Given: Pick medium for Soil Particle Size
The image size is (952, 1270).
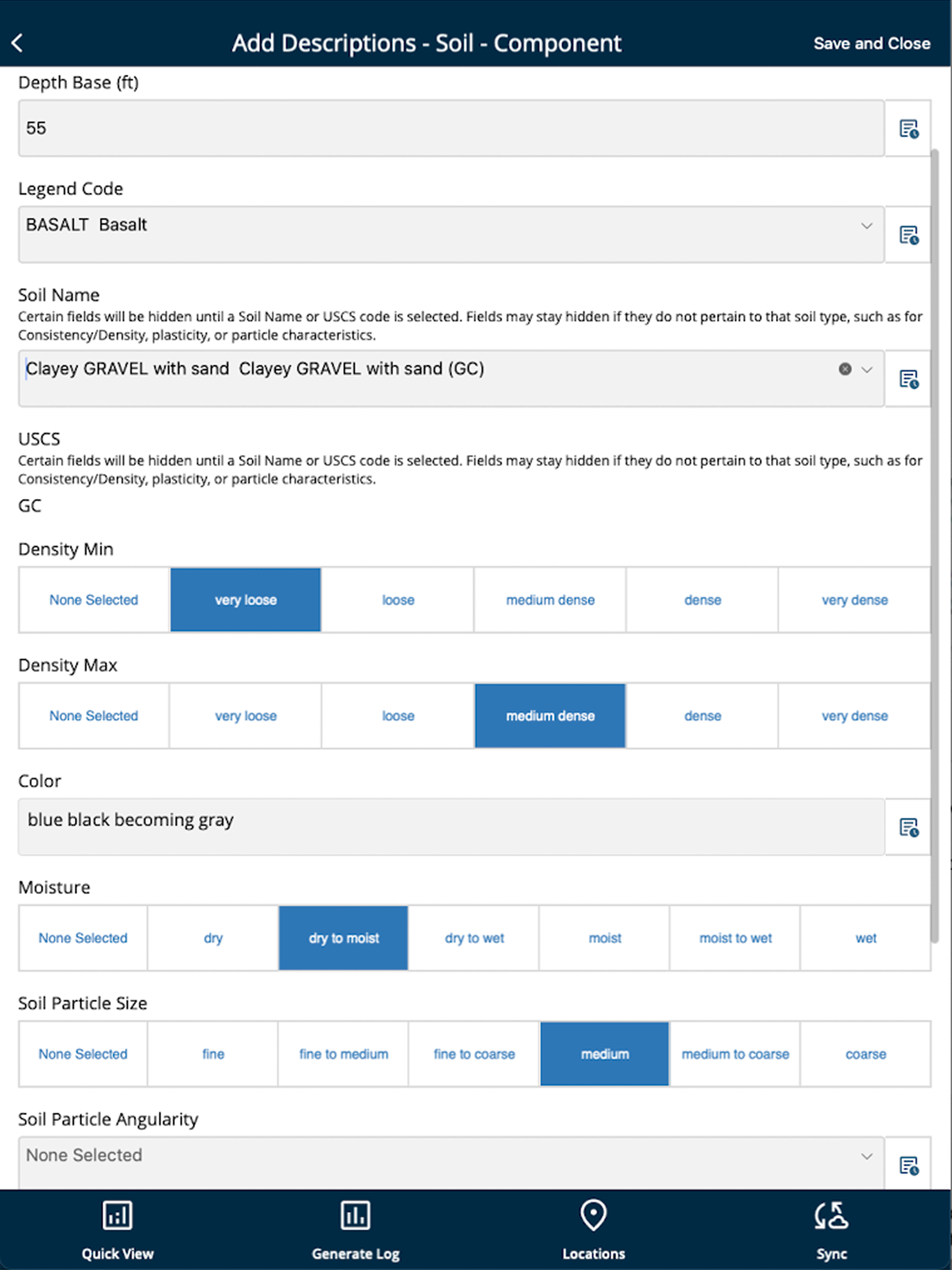Looking at the screenshot, I should click(x=605, y=1054).
